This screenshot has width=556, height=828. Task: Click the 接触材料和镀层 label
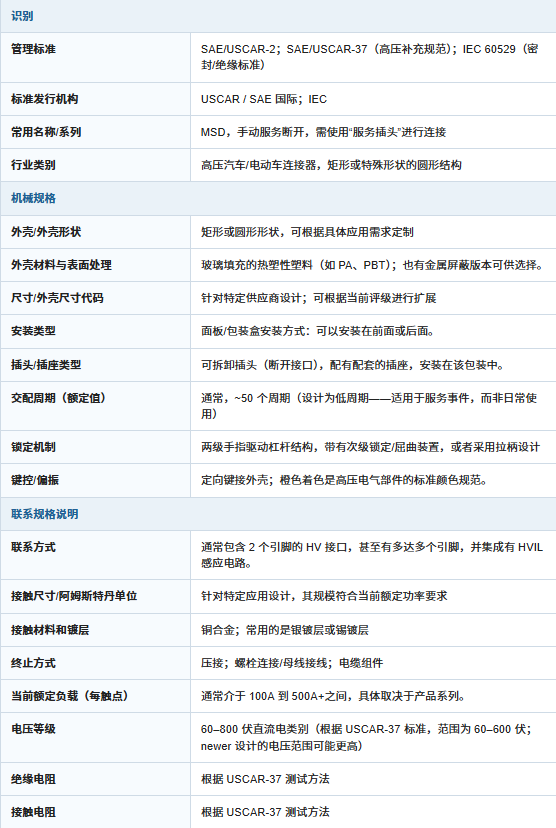[50, 630]
